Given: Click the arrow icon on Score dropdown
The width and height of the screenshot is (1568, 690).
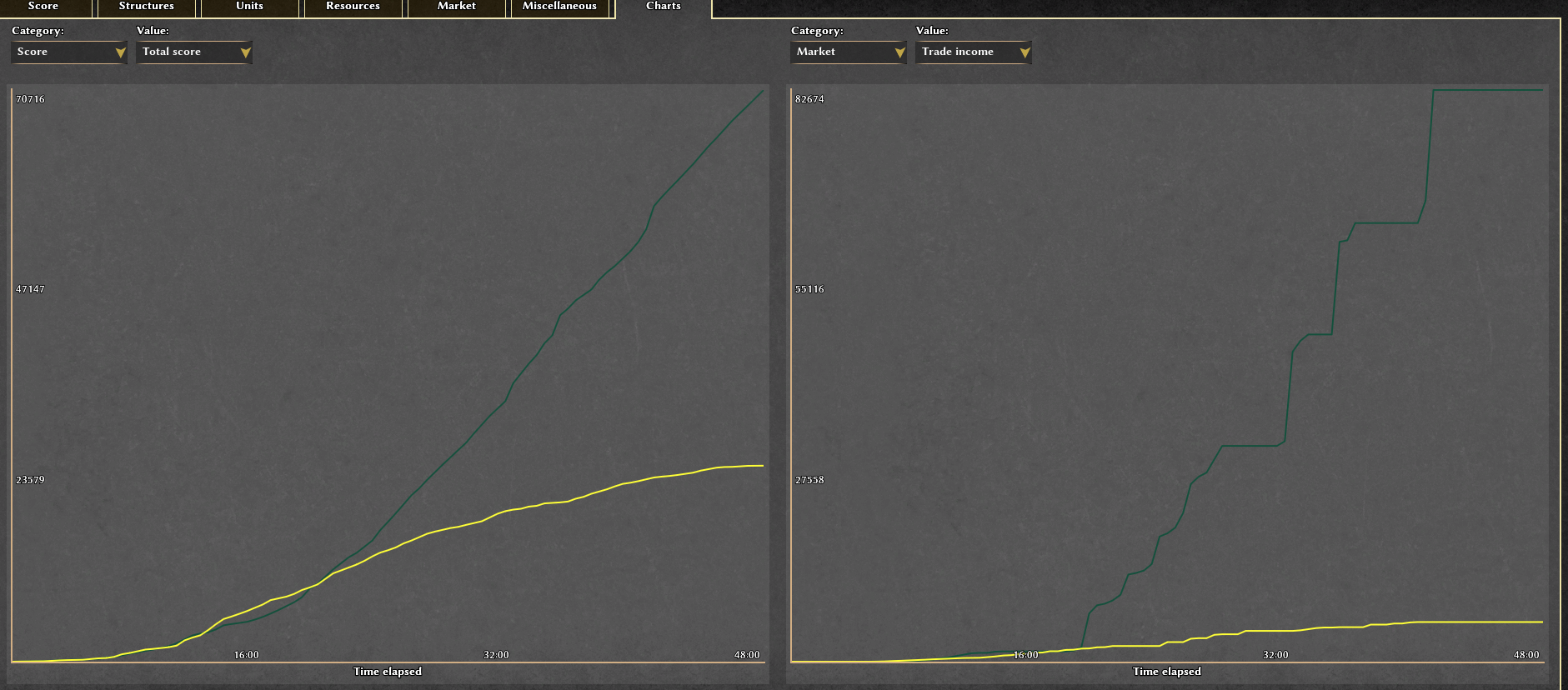Looking at the screenshot, I should coord(120,52).
